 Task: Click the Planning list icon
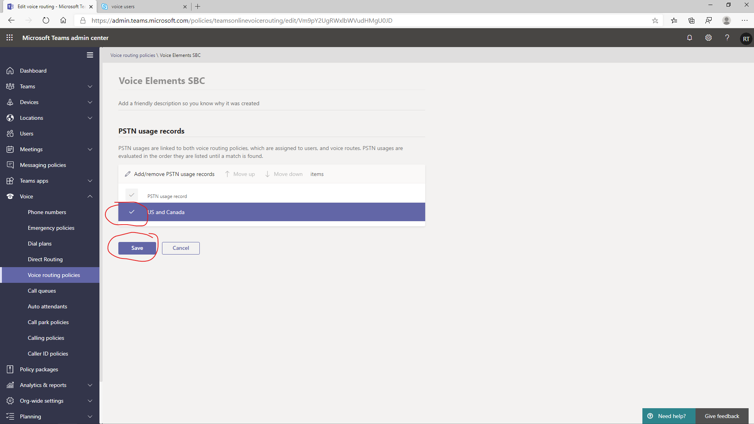coord(10,416)
